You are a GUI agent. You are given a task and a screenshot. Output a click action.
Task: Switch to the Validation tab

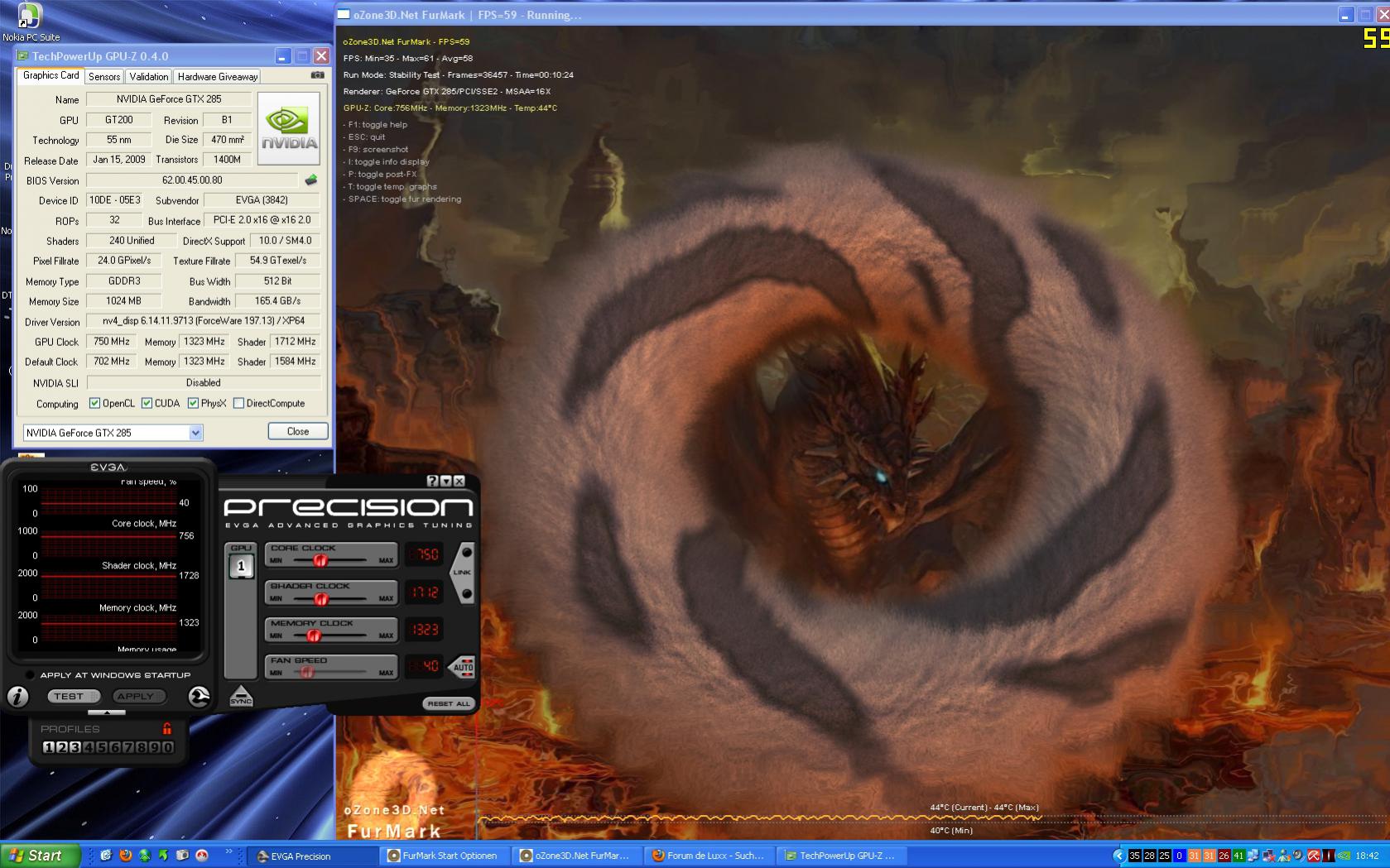coord(149,76)
